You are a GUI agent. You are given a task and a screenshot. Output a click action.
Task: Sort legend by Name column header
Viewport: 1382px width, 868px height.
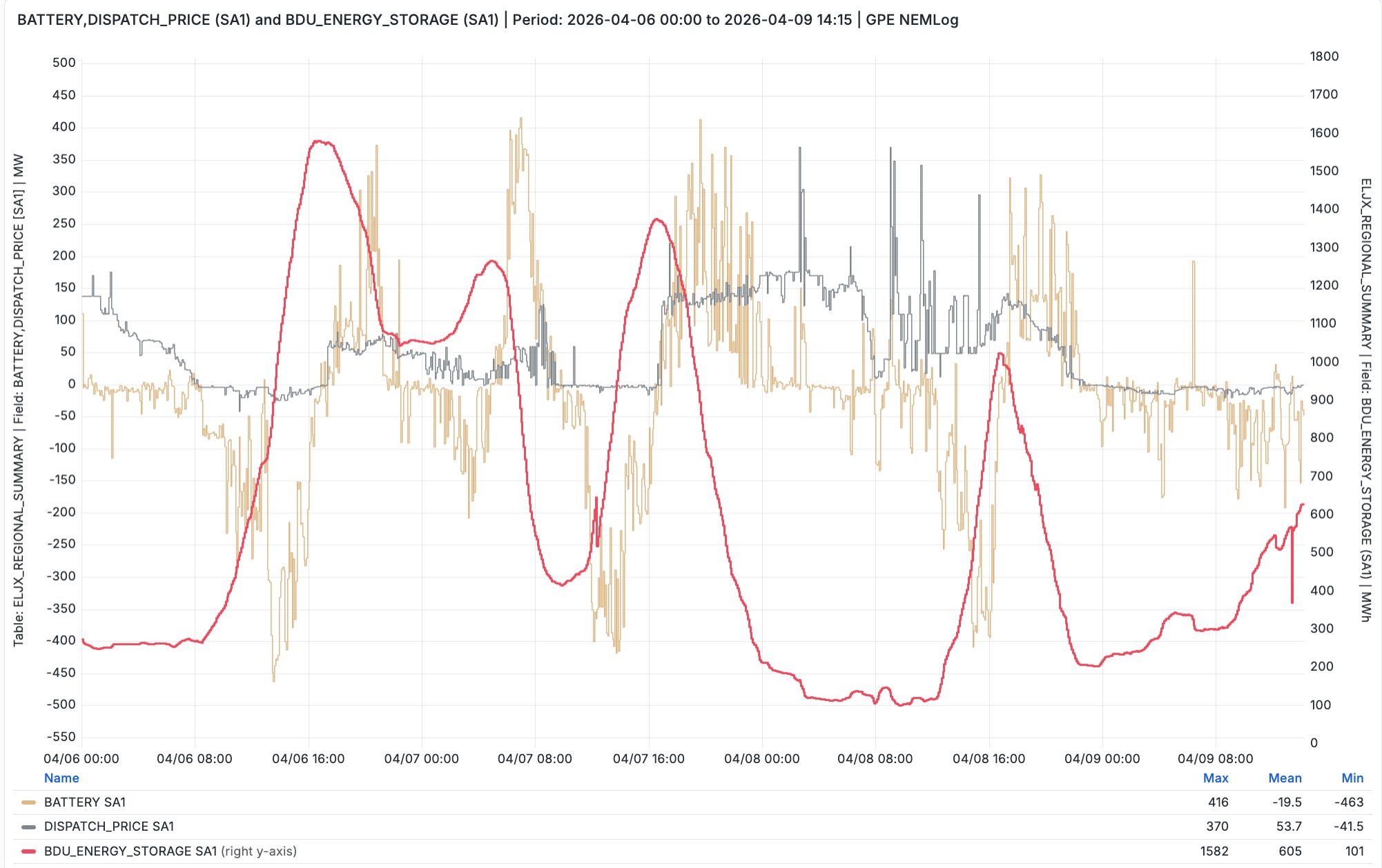point(61,778)
